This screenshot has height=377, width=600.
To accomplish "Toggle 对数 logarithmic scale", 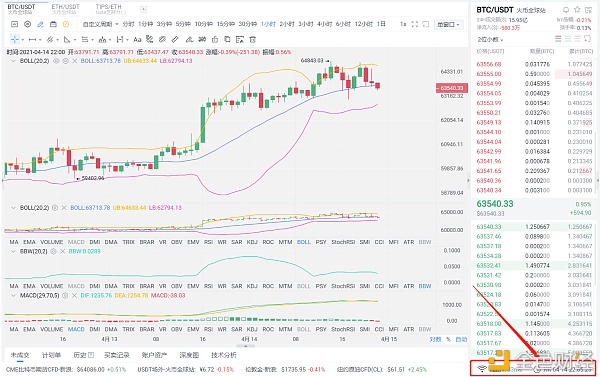I will pyautogui.click(x=435, y=339).
